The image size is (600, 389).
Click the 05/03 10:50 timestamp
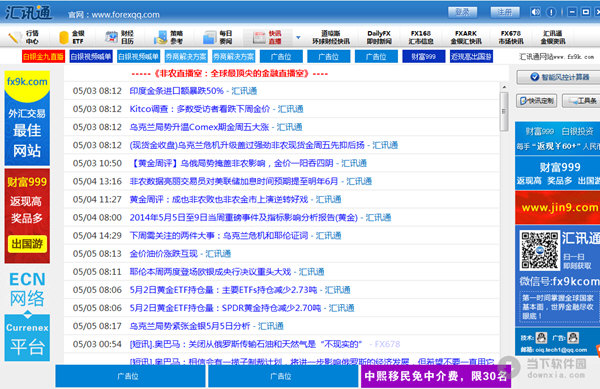click(x=97, y=163)
